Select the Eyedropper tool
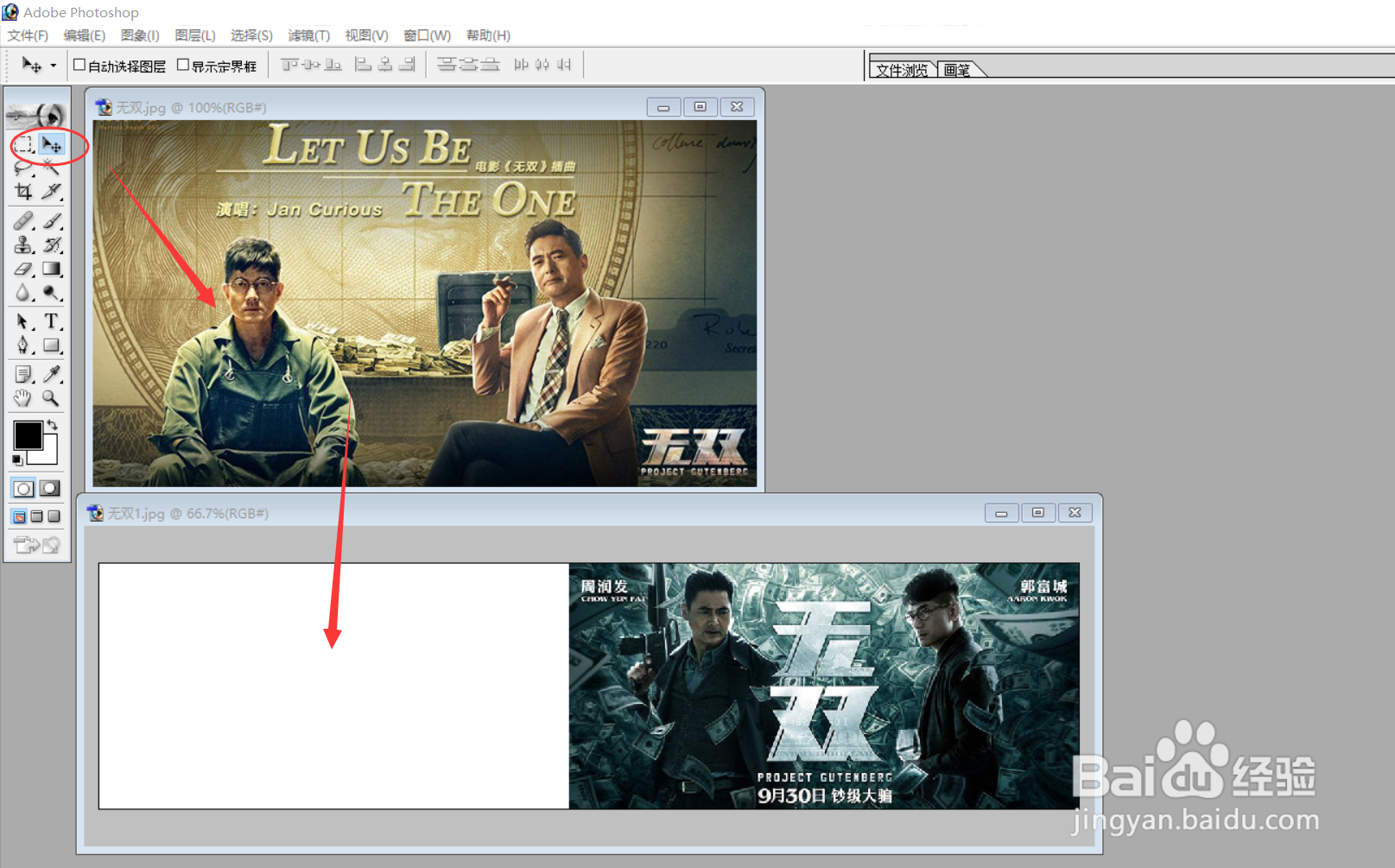The height and width of the screenshot is (868, 1395). [x=52, y=374]
